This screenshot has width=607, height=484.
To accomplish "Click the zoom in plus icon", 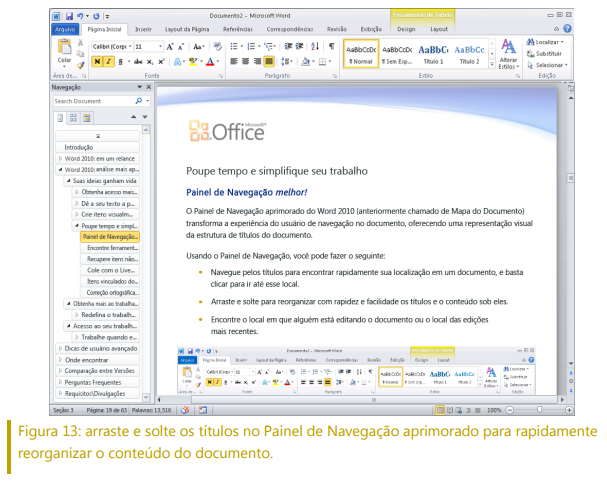I will click(568, 410).
